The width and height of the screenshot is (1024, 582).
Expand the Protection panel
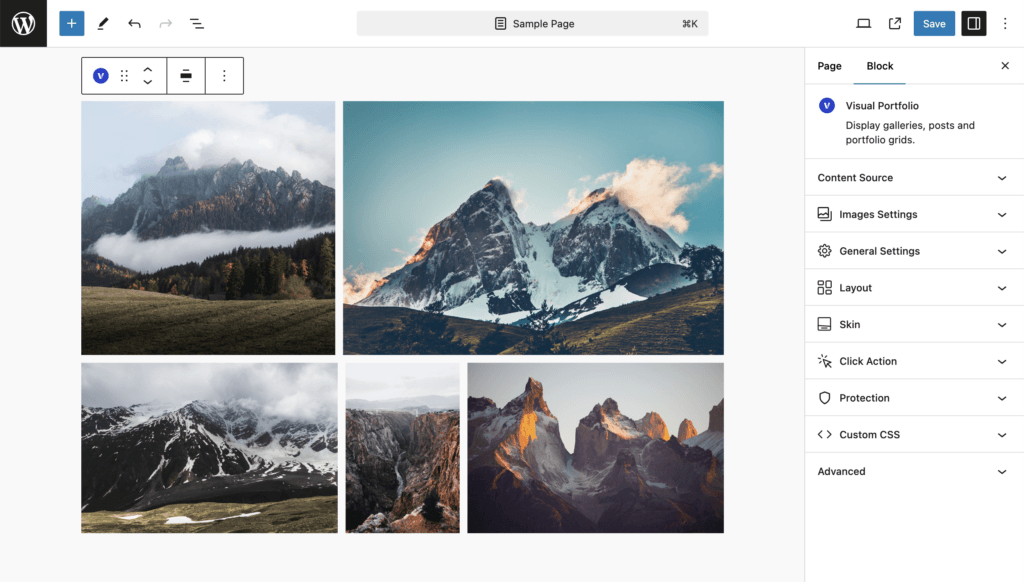pos(914,398)
